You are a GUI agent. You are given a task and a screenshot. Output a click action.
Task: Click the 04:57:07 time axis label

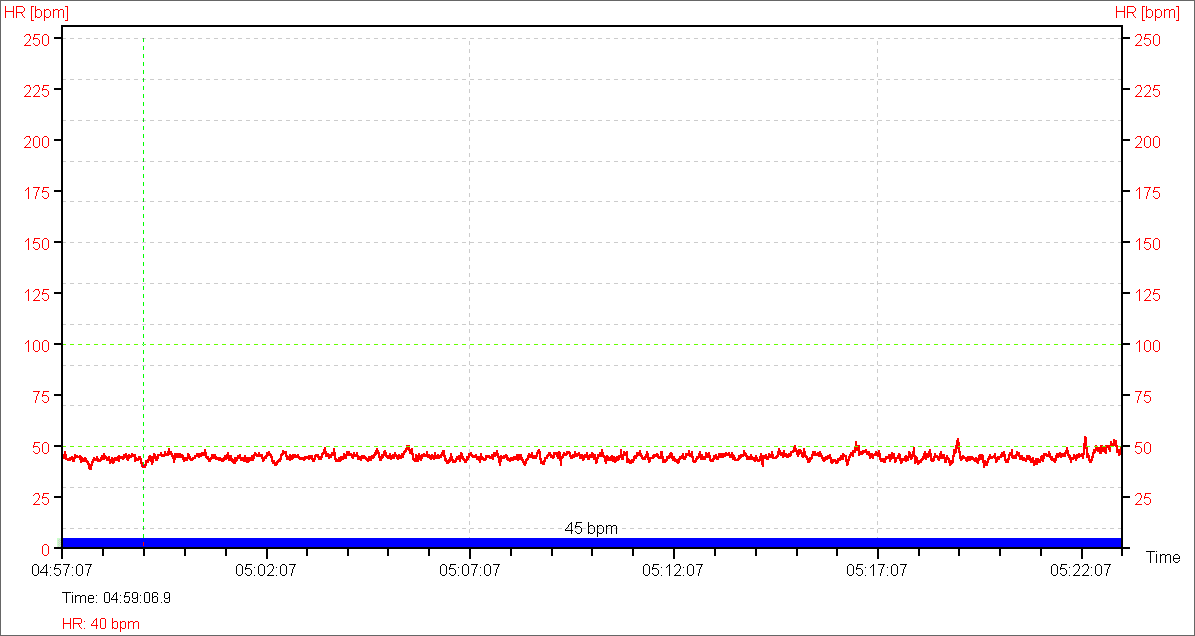click(62, 570)
